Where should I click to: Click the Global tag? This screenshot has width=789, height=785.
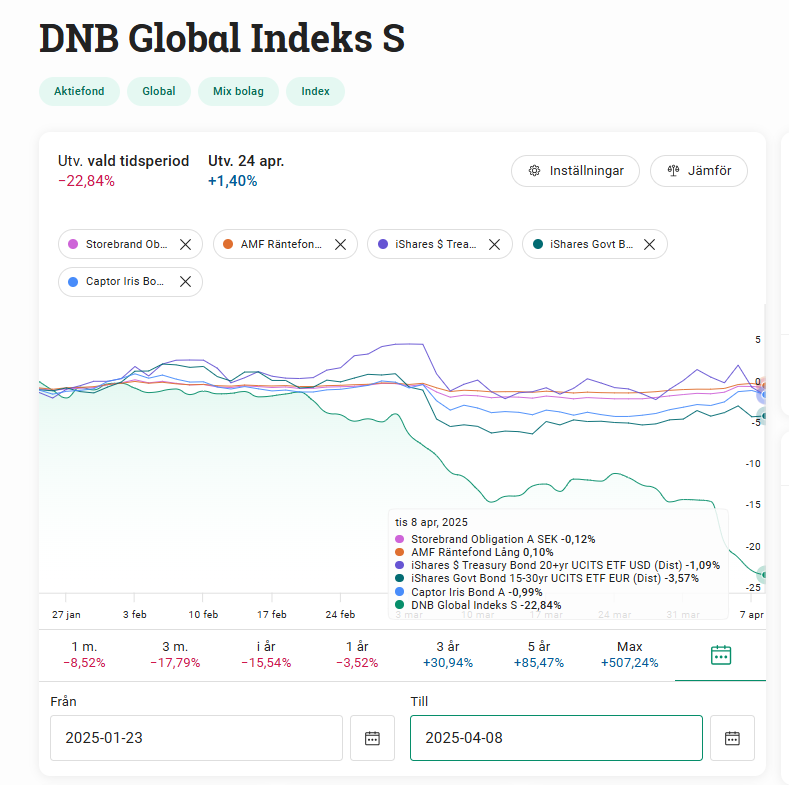pyautogui.click(x=159, y=91)
